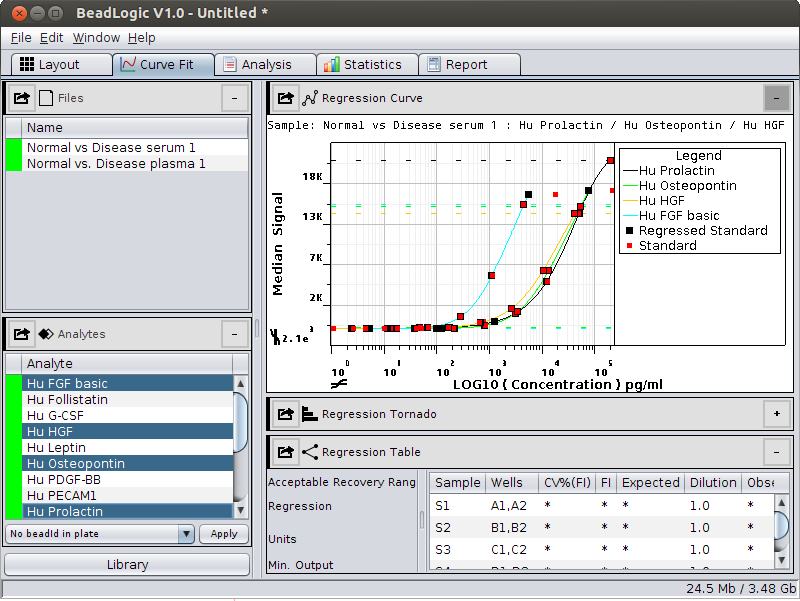Open the Statistics tab

coord(367,65)
